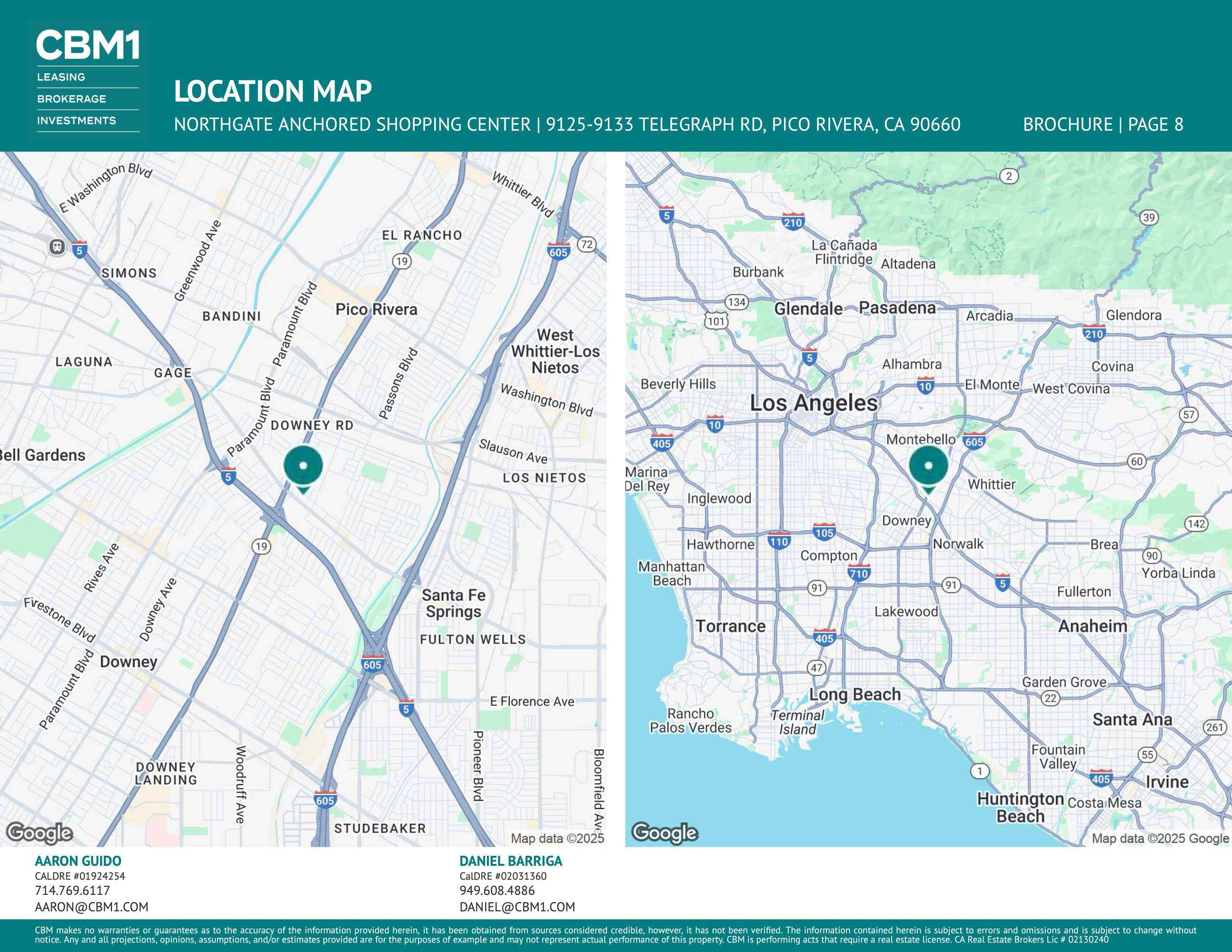Screen dimensions: 1232x952
Task: Click the US 101 highway shield
Action: coord(716,321)
